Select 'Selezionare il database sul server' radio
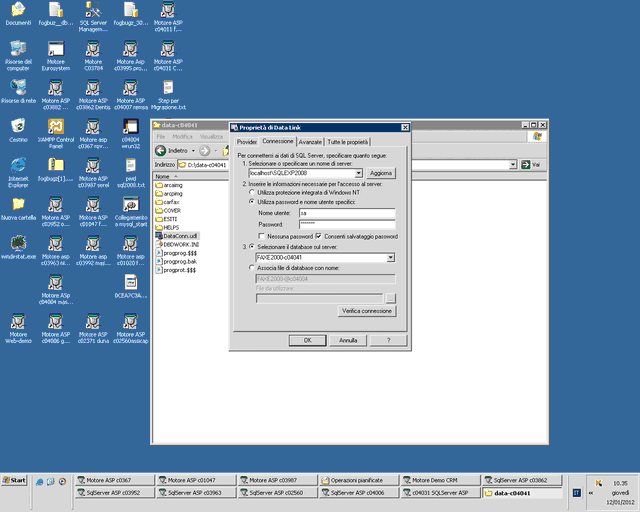Image resolution: width=640 pixels, height=512 pixels. point(252,247)
